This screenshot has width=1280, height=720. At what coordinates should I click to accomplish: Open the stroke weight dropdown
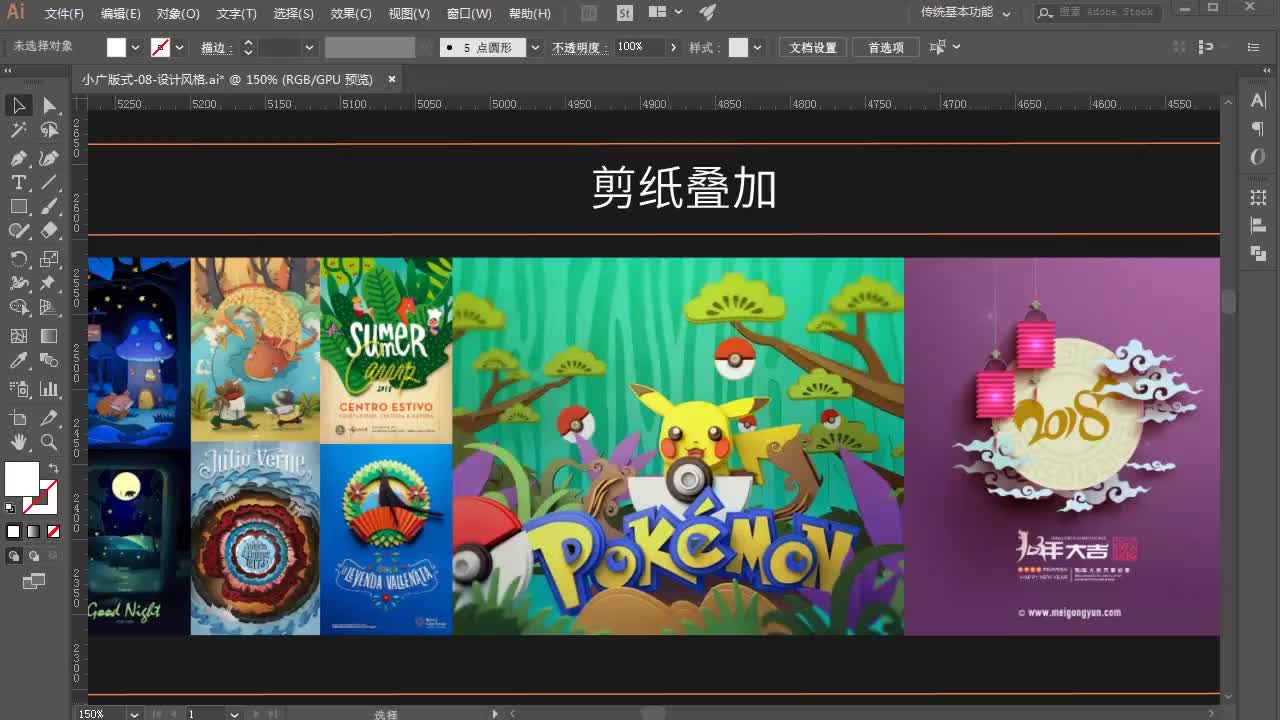tap(309, 47)
